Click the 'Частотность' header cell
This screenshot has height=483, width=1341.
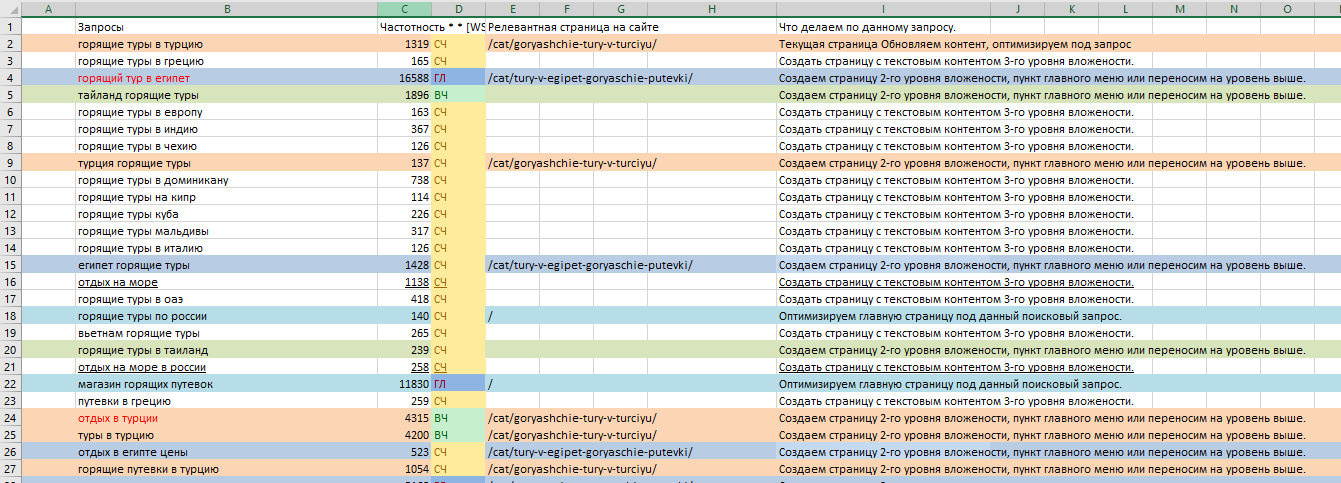[404, 27]
